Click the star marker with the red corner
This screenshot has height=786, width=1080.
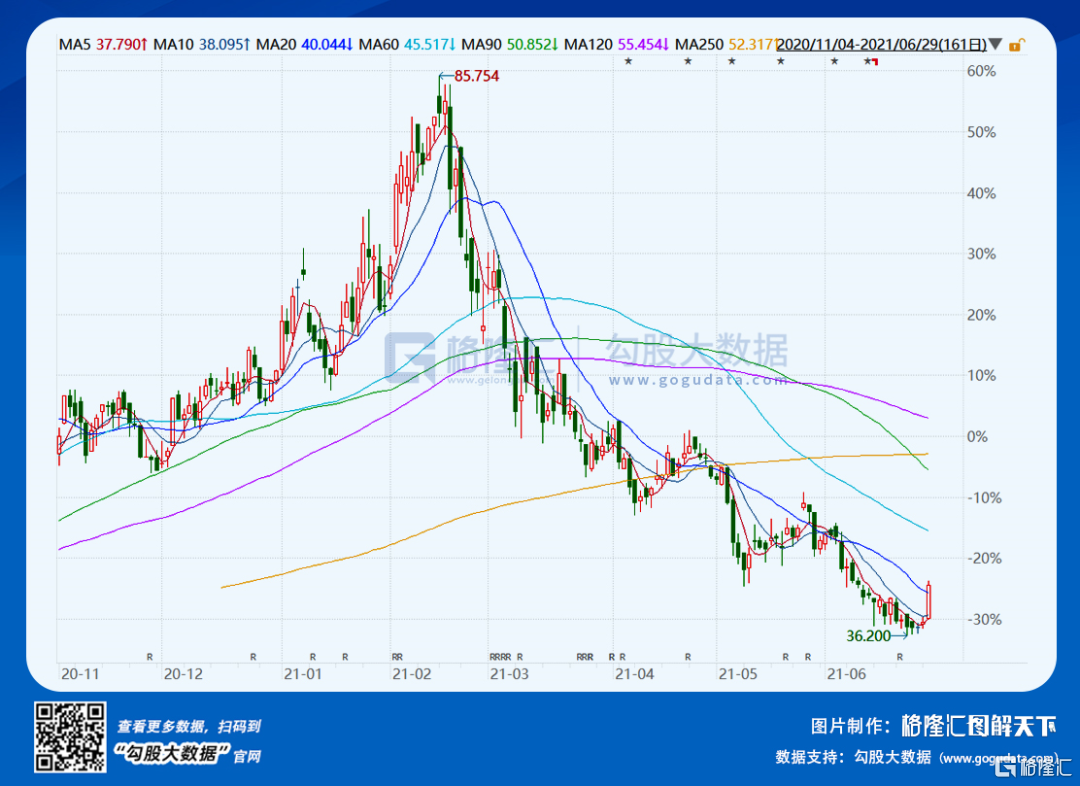pyautogui.click(x=870, y=62)
